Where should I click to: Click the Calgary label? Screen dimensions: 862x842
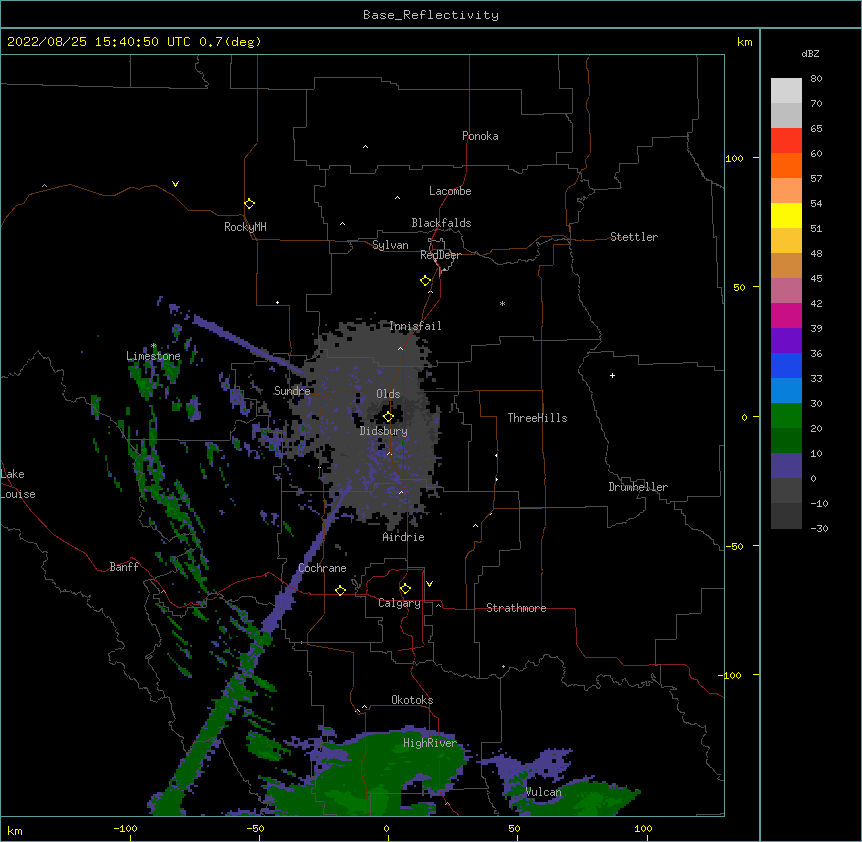click(399, 603)
